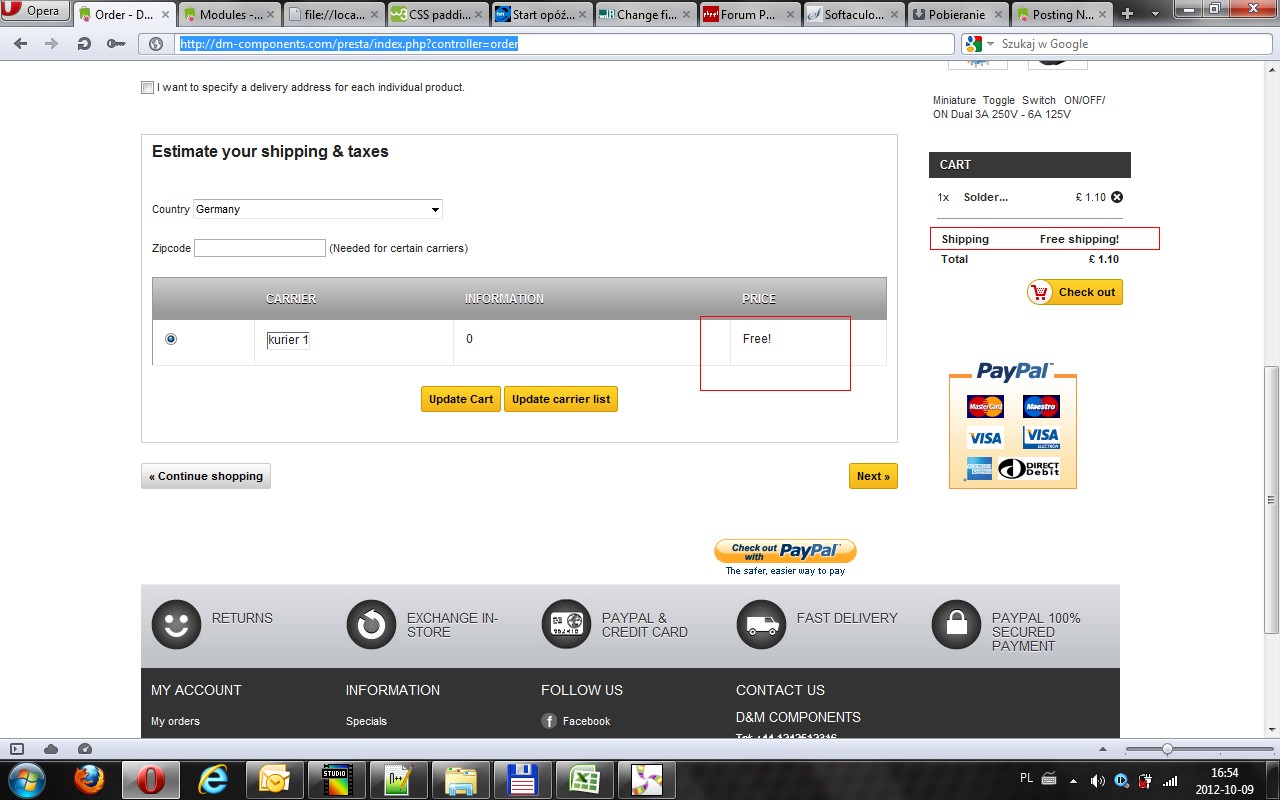Open Opera Link cloud icon
1280x800 pixels.
click(x=51, y=749)
